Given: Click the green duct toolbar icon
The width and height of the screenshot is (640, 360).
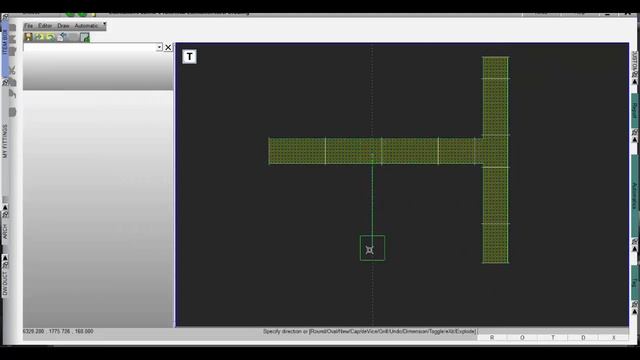Looking at the screenshot, I should 84,38.
